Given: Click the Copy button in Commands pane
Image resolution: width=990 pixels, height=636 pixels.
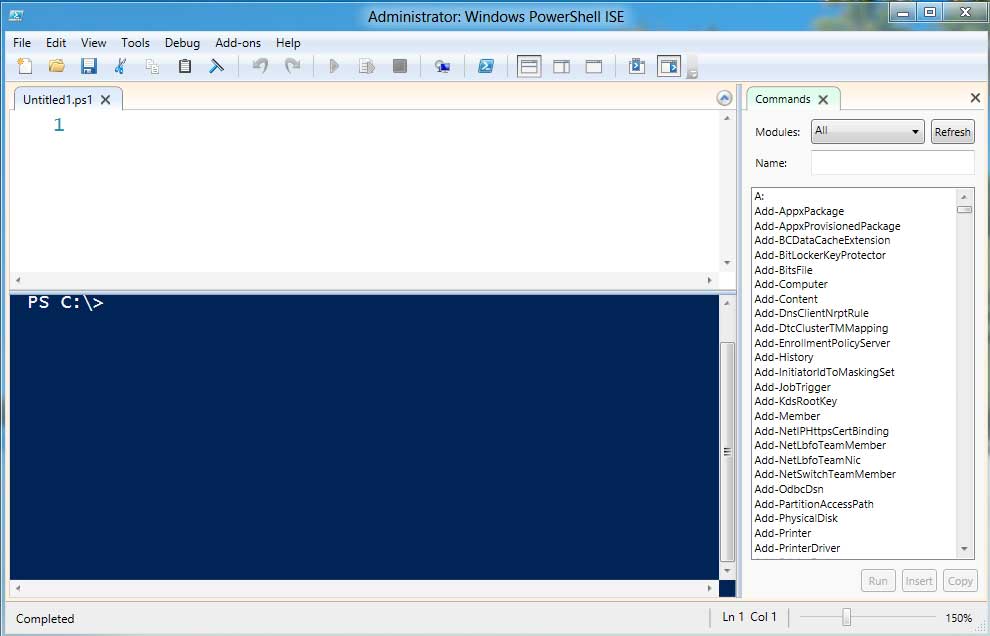Looking at the screenshot, I should [960, 580].
